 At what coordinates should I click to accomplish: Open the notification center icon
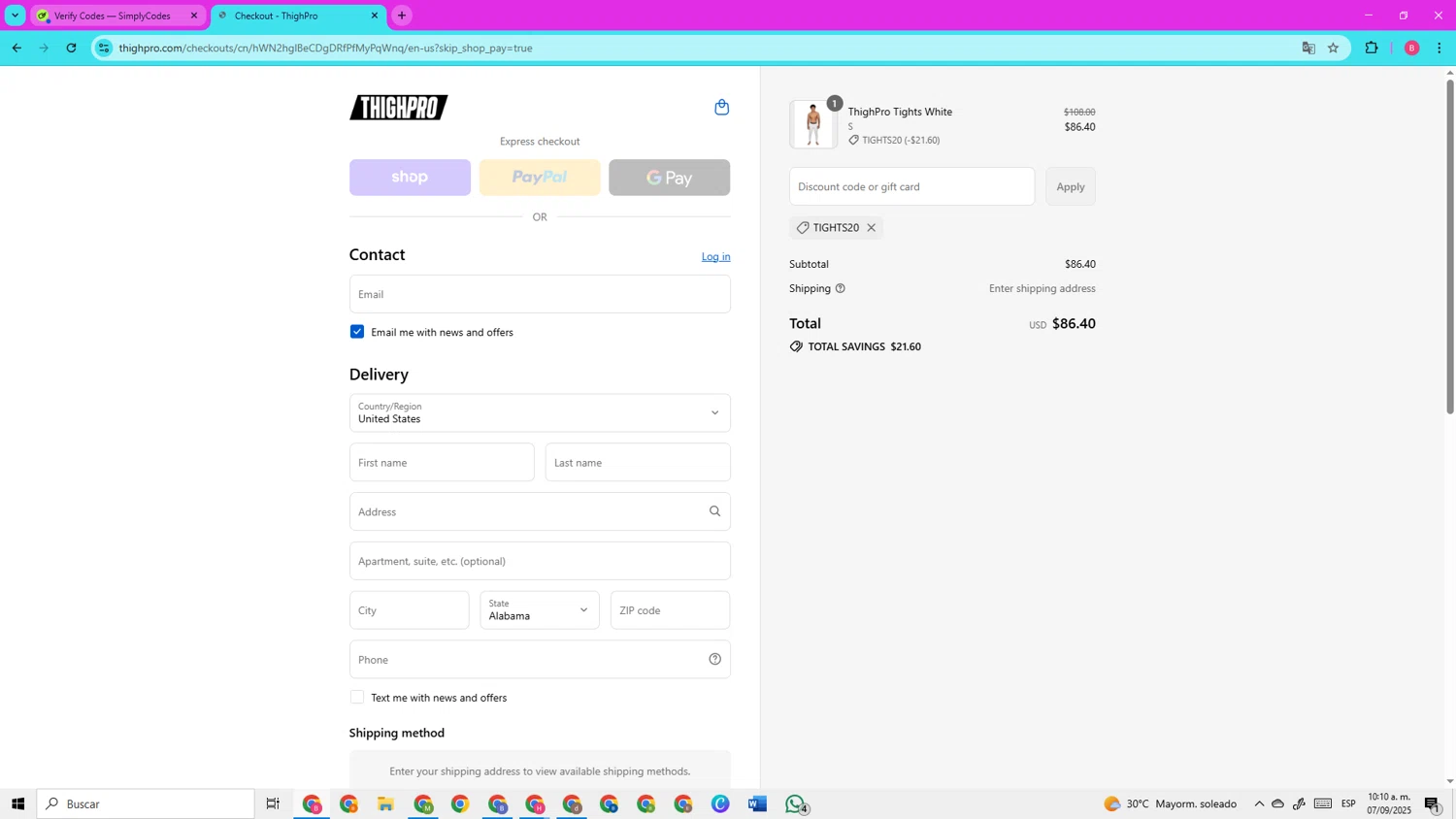pyautogui.click(x=1433, y=803)
